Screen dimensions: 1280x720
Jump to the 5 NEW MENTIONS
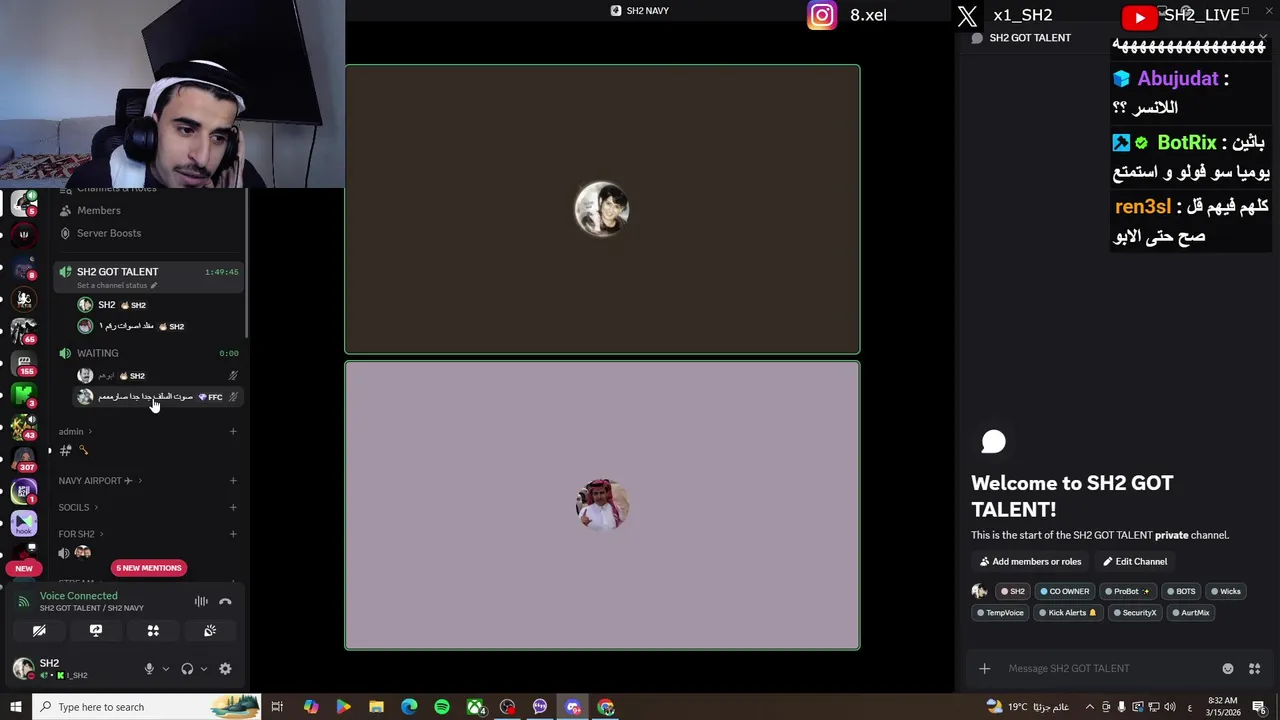tap(149, 568)
